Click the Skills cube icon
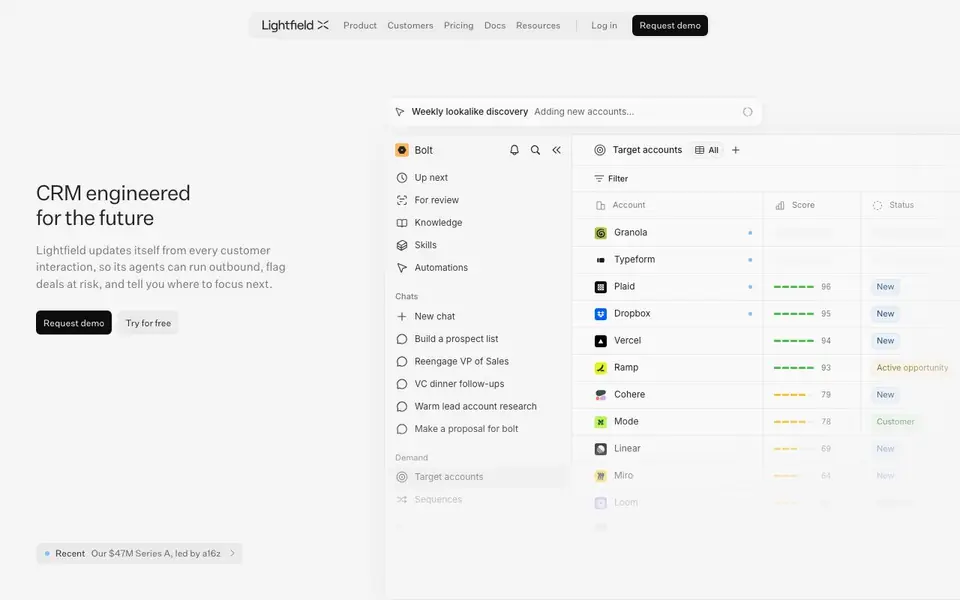 [402, 245]
